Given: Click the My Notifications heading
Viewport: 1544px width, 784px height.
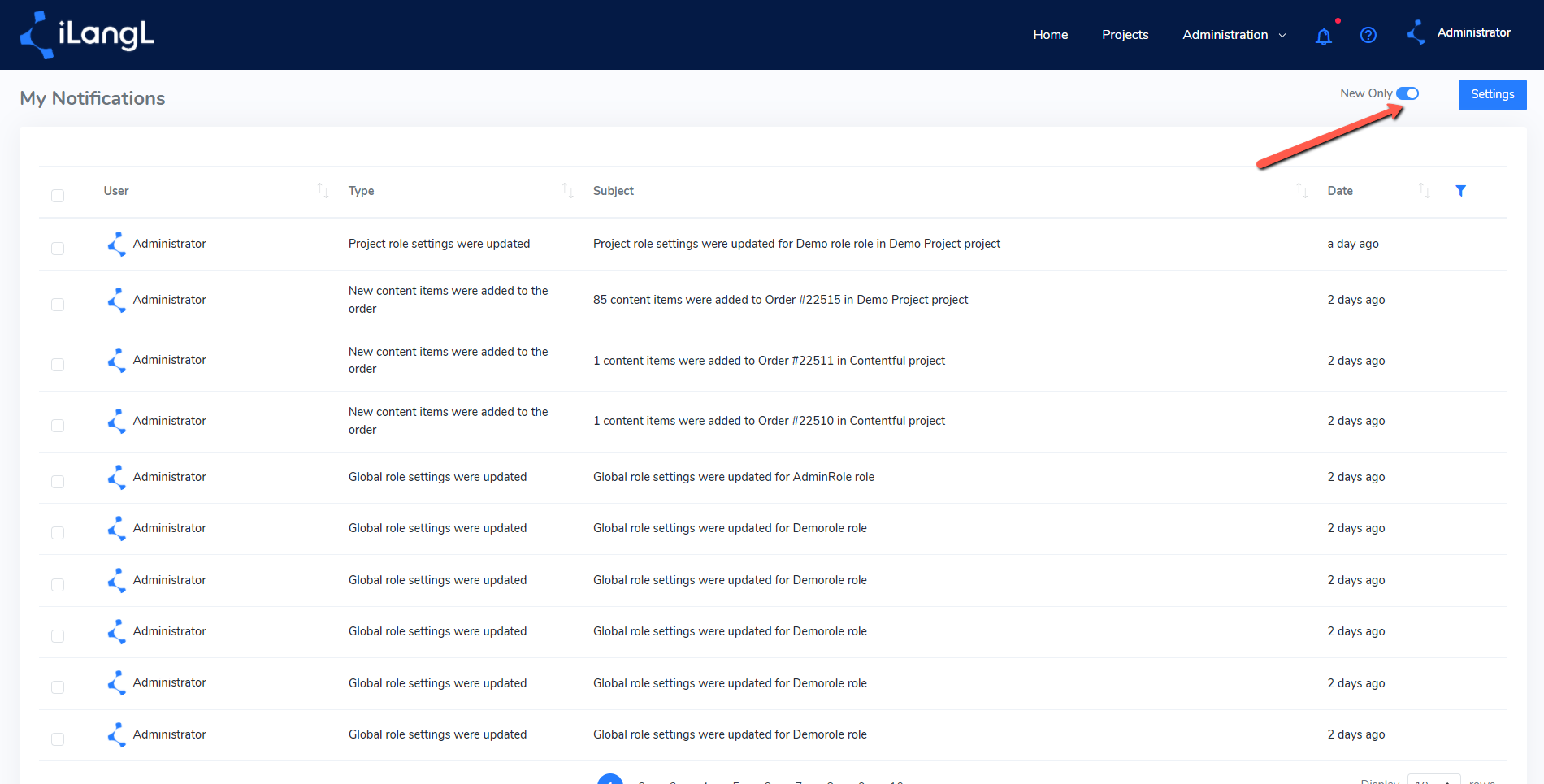Looking at the screenshot, I should tap(93, 98).
